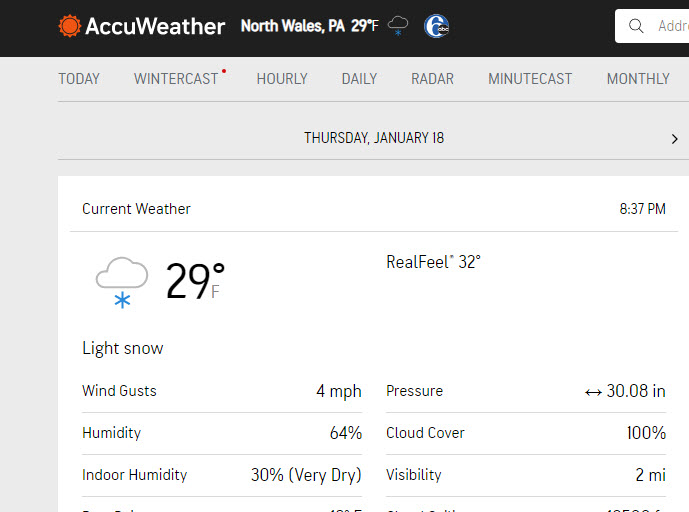Click the 6abc station logo icon

436,26
